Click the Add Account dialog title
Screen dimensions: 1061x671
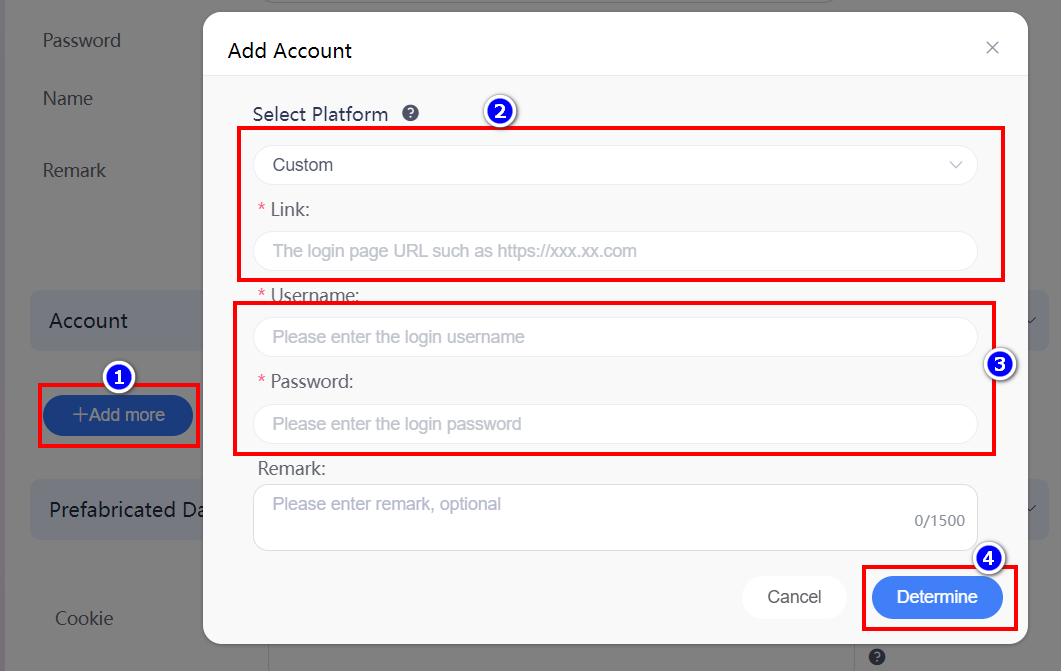click(290, 51)
